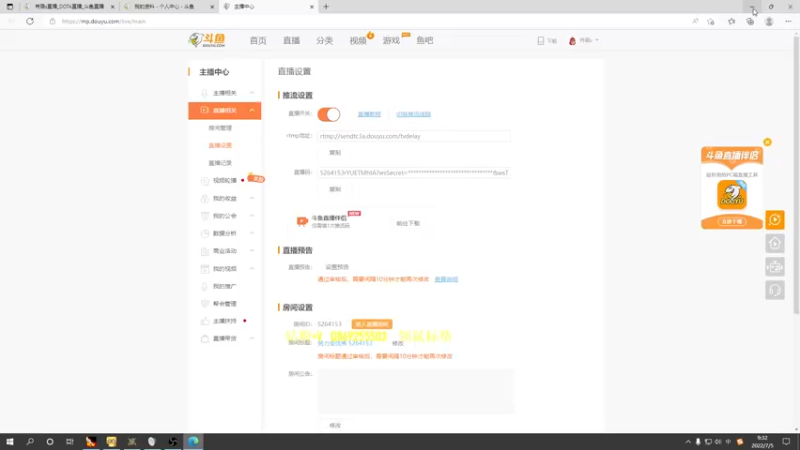
Task: Click the orange enter-live-room button
Action: (371, 324)
